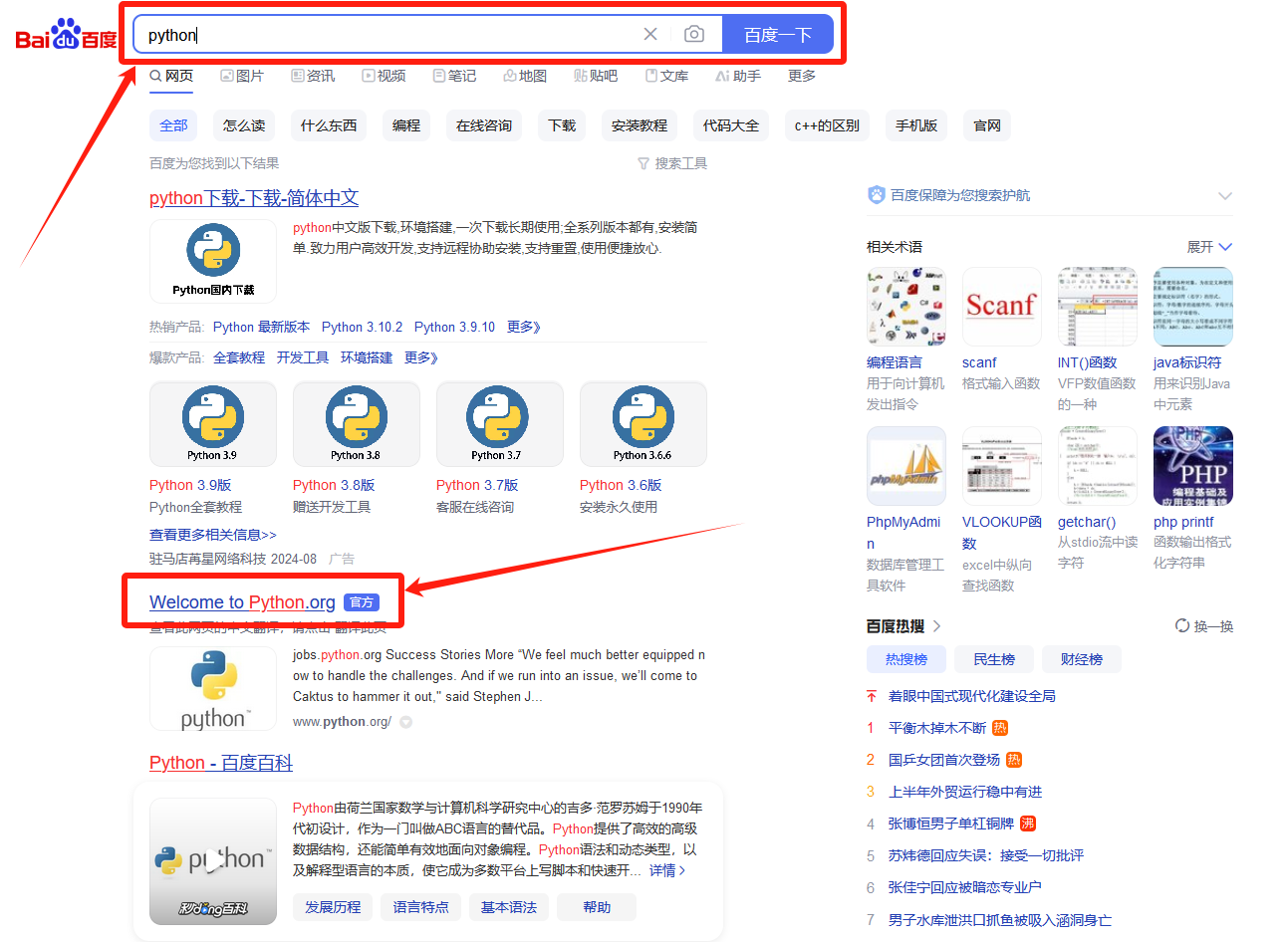Open the Python 3.10.2 link
The image size is (1288, 942).
[x=363, y=327]
